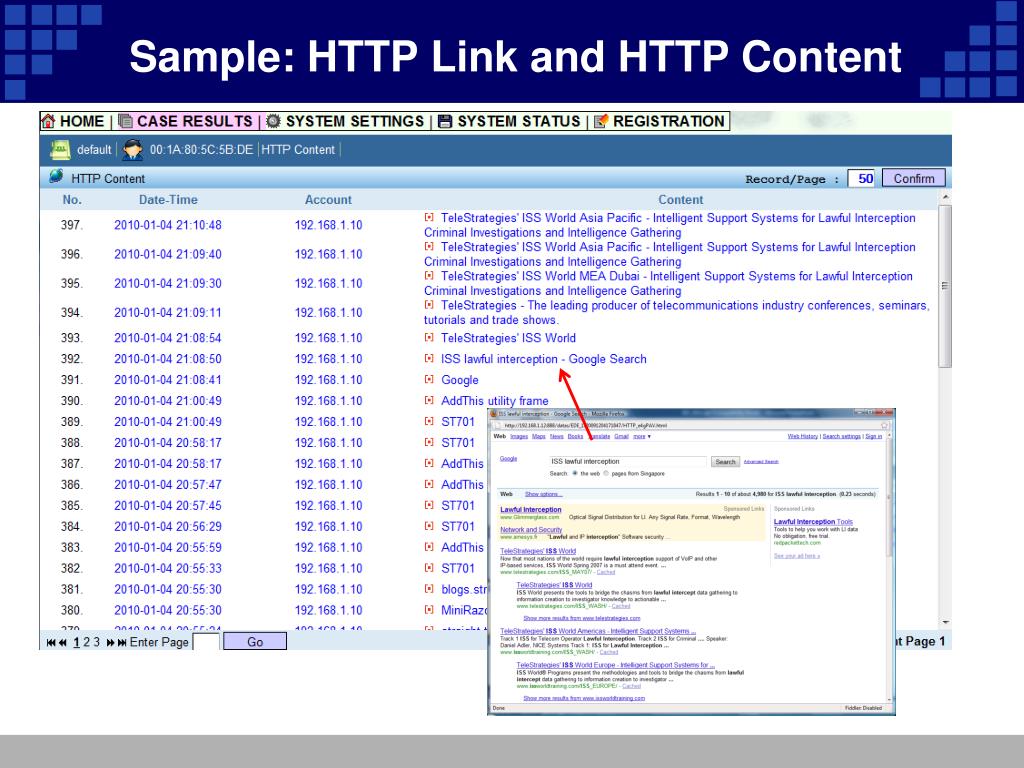The image size is (1024, 768).
Task: Expand the red icon on row 393
Action: [429, 338]
